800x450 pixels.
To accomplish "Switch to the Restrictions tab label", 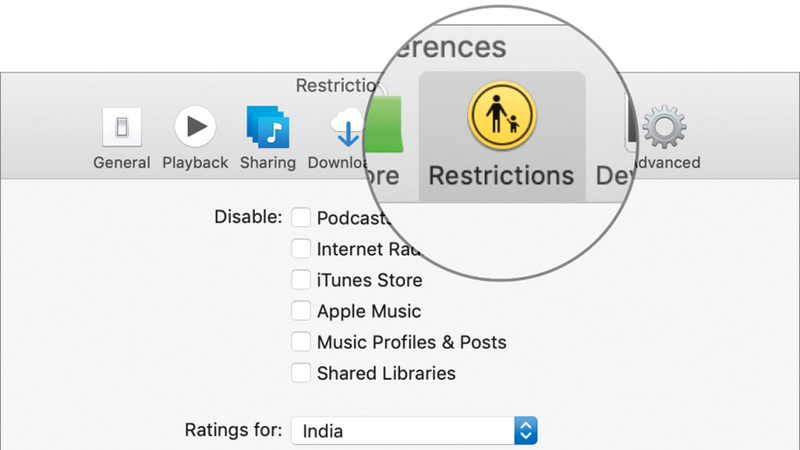I will tap(501, 176).
